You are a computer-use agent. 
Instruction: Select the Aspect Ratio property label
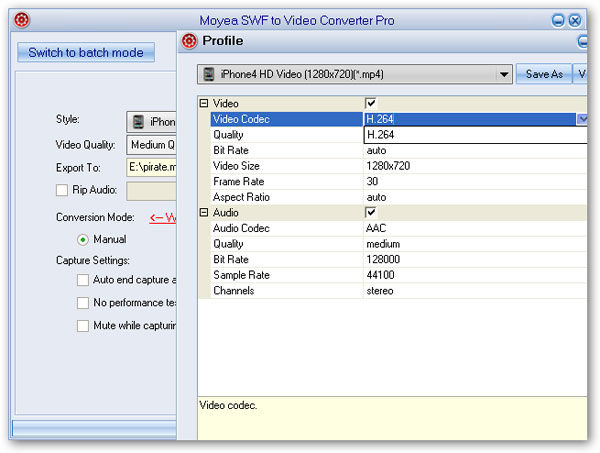241,197
